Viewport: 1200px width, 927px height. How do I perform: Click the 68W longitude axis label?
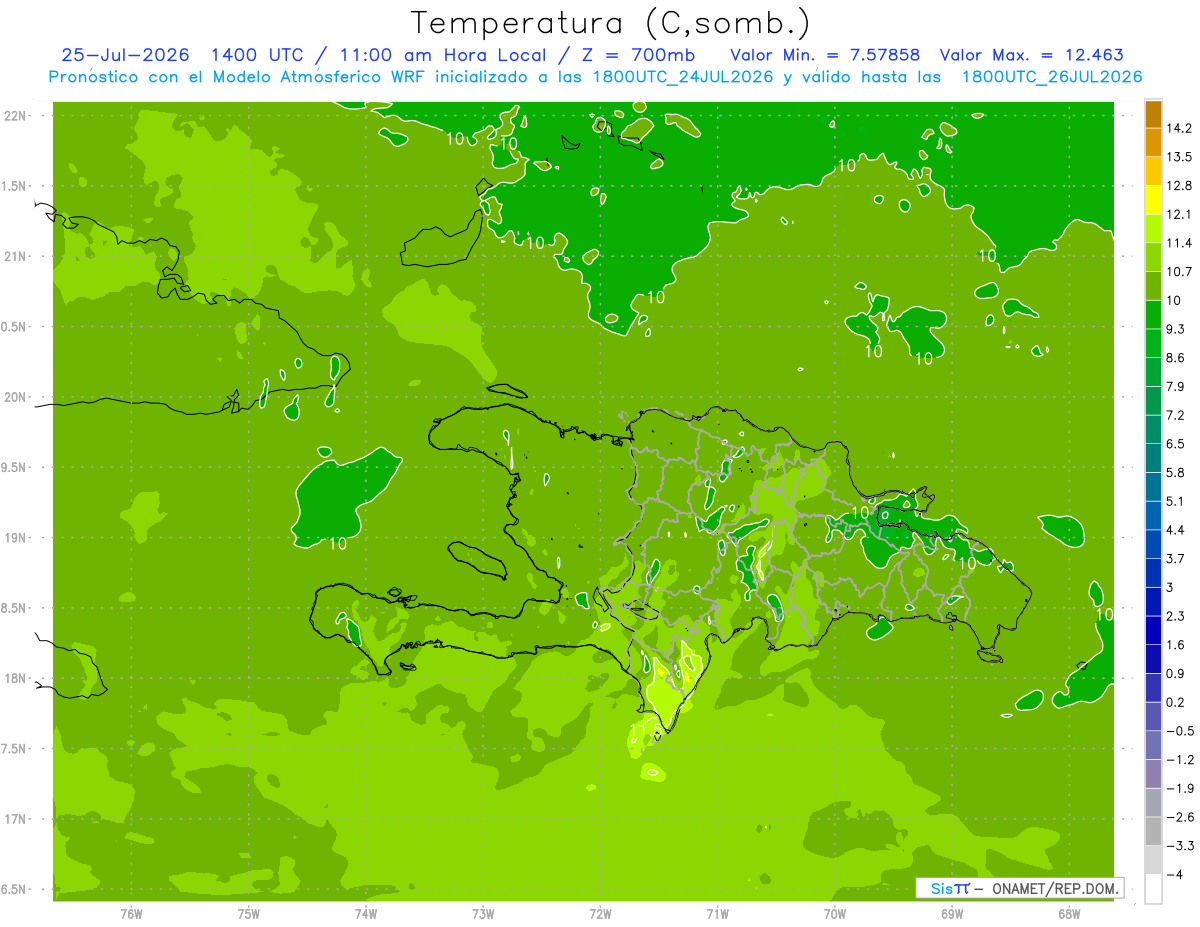click(x=1069, y=913)
